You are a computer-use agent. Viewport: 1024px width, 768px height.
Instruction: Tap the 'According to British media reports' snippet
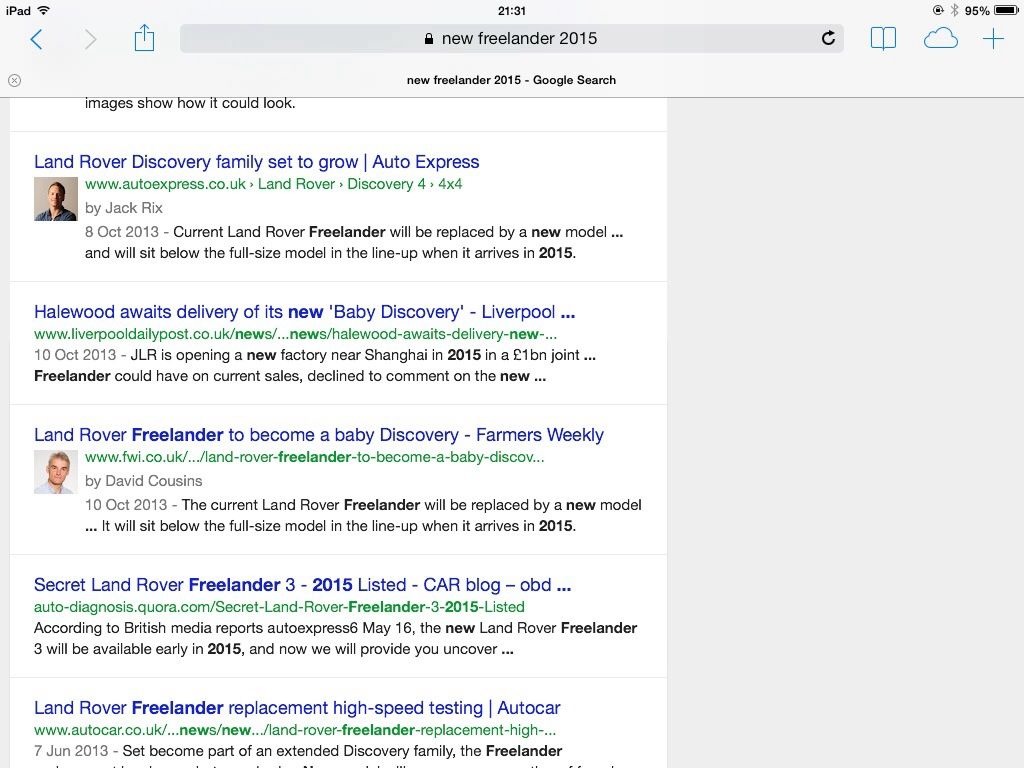click(x=336, y=639)
